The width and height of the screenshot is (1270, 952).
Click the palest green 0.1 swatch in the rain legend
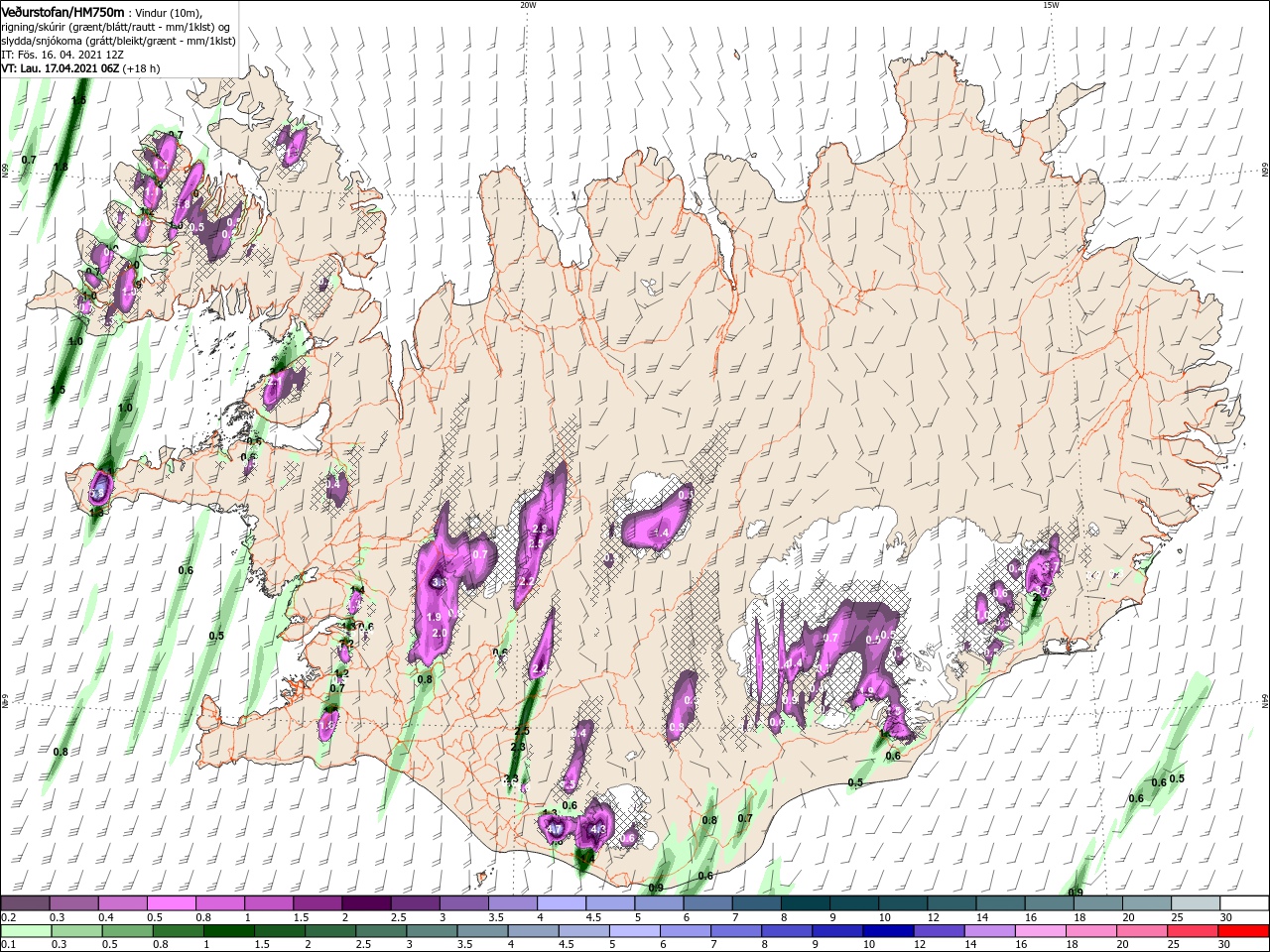(25, 930)
